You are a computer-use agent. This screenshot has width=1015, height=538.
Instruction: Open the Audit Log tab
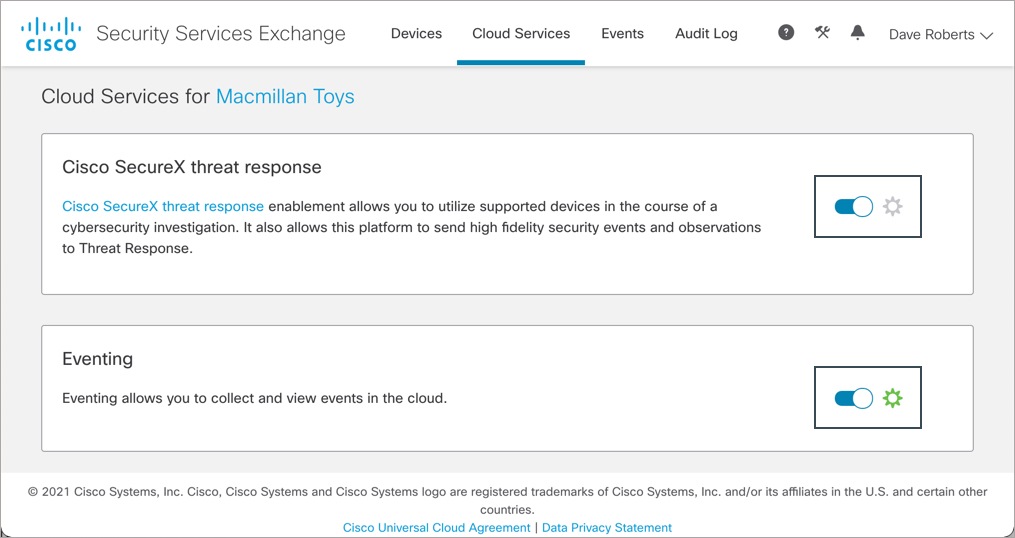click(x=706, y=34)
